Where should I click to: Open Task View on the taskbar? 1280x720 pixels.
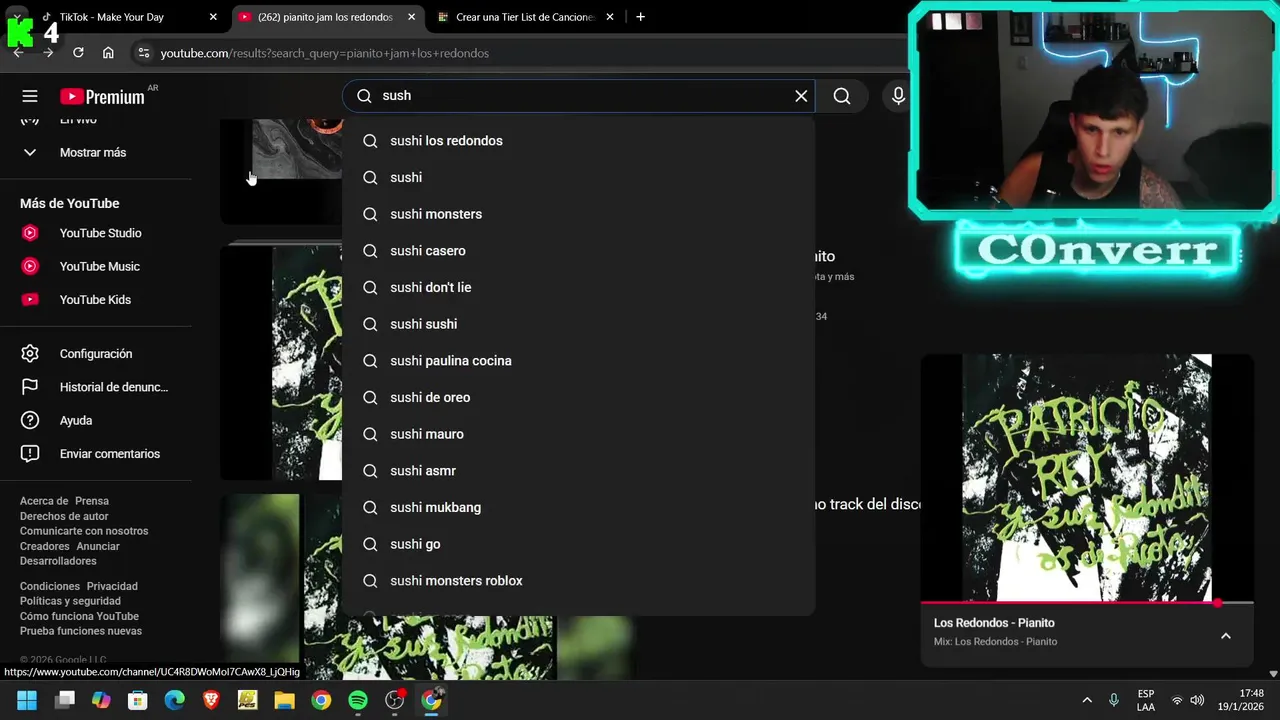click(65, 700)
